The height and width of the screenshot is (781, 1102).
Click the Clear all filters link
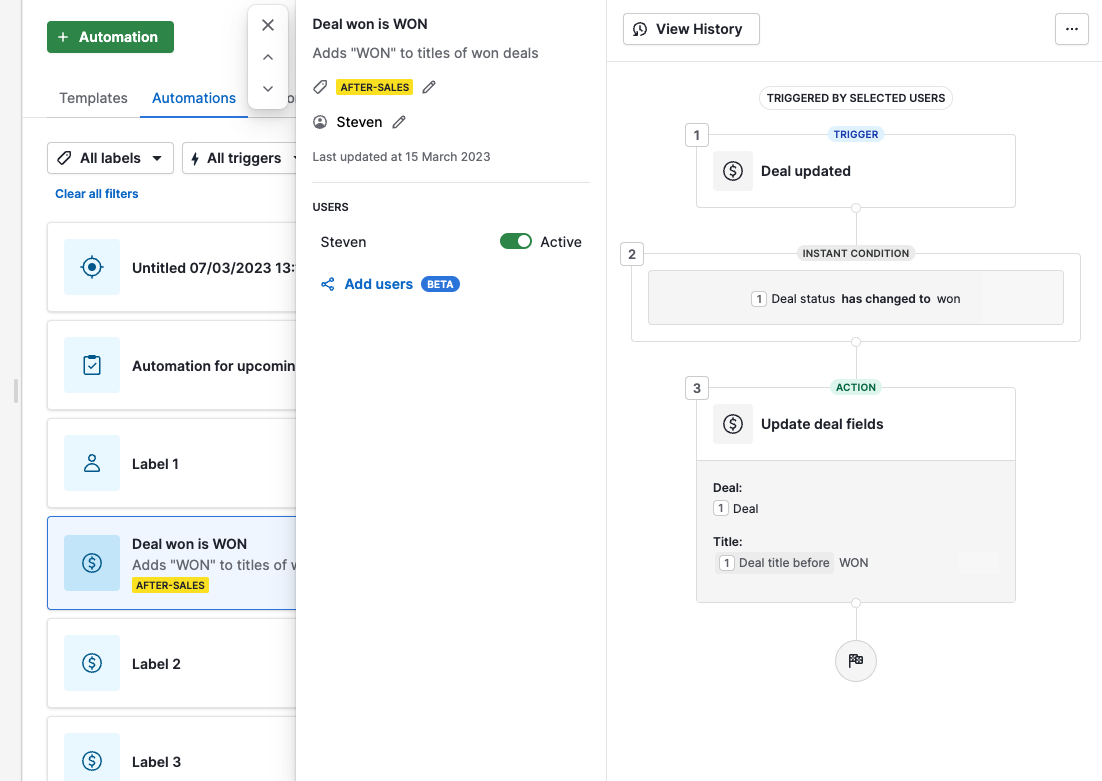[x=96, y=193]
